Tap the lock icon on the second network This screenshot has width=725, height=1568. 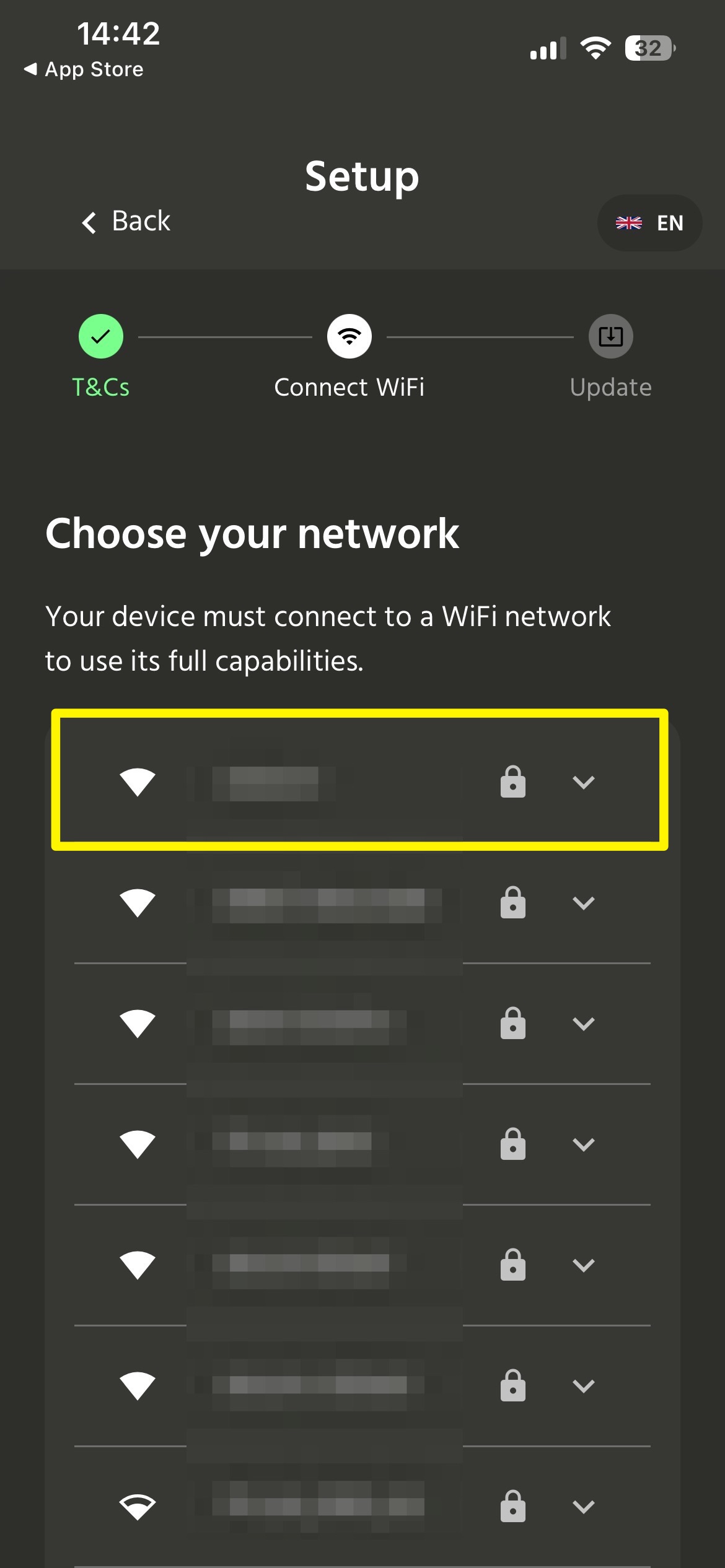pyautogui.click(x=513, y=902)
